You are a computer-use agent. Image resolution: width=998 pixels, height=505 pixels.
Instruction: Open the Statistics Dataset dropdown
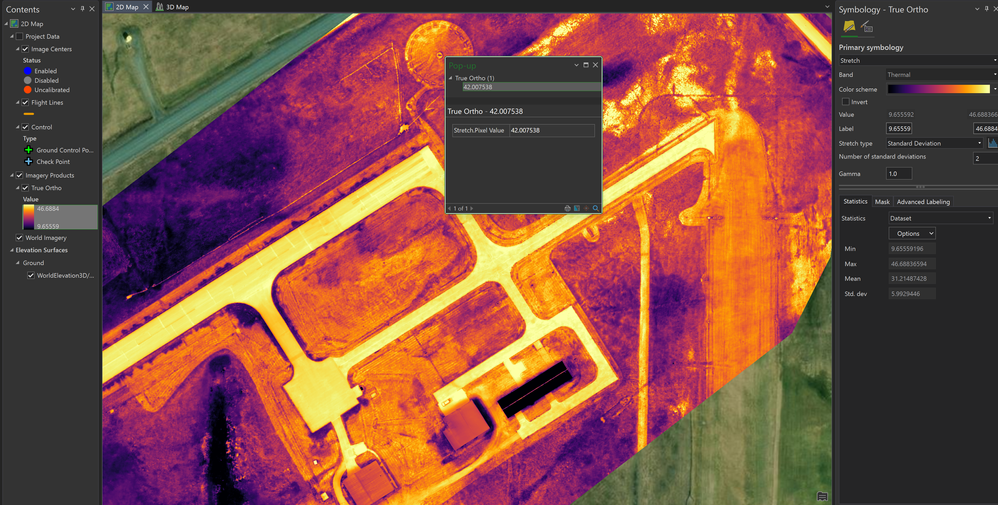pyautogui.click(x=941, y=218)
